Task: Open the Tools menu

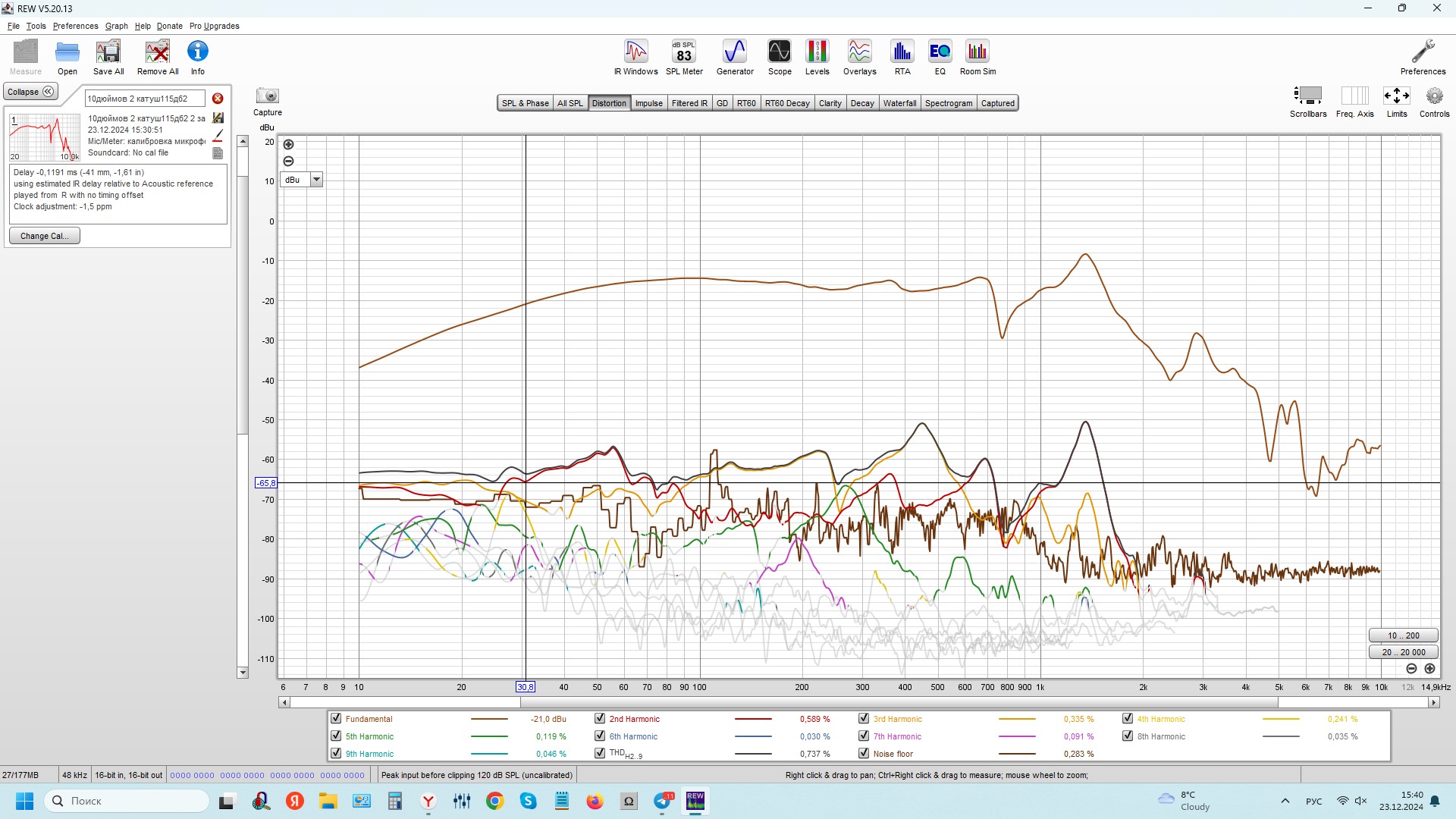Action: [36, 26]
